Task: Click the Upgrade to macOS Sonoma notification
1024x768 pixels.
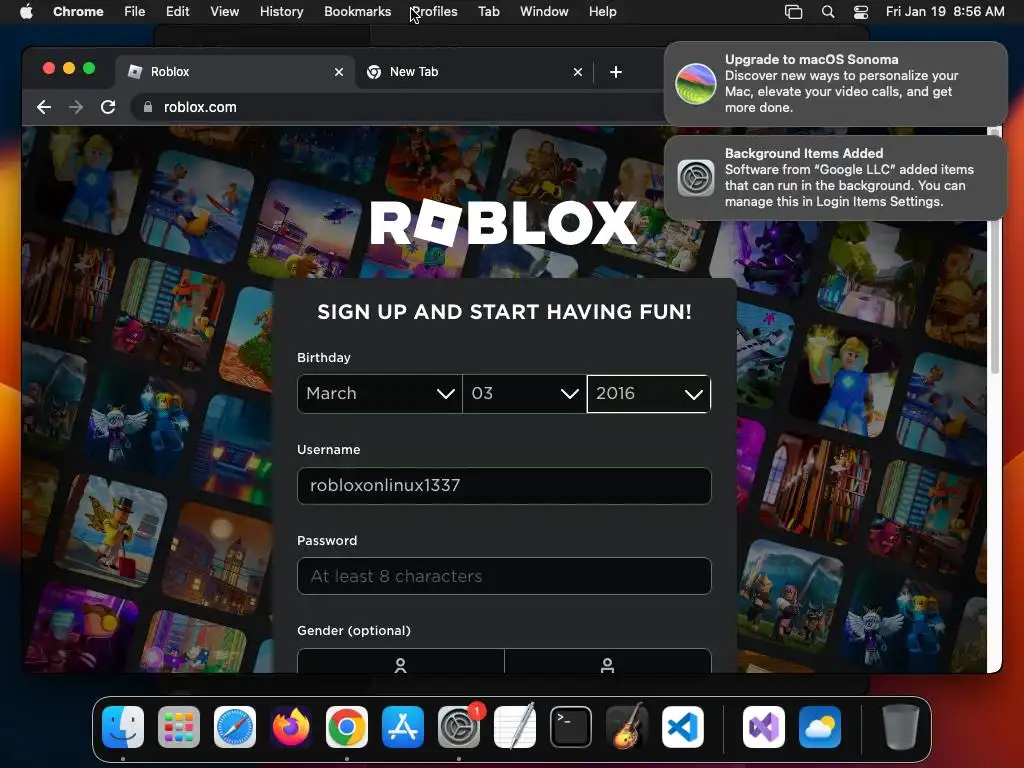Action: pos(835,83)
